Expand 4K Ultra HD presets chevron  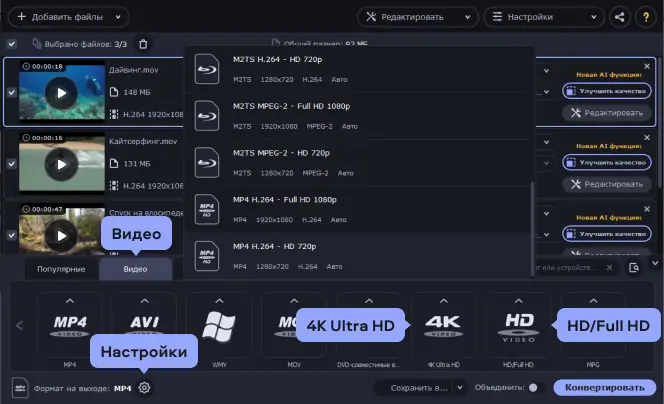click(443, 301)
